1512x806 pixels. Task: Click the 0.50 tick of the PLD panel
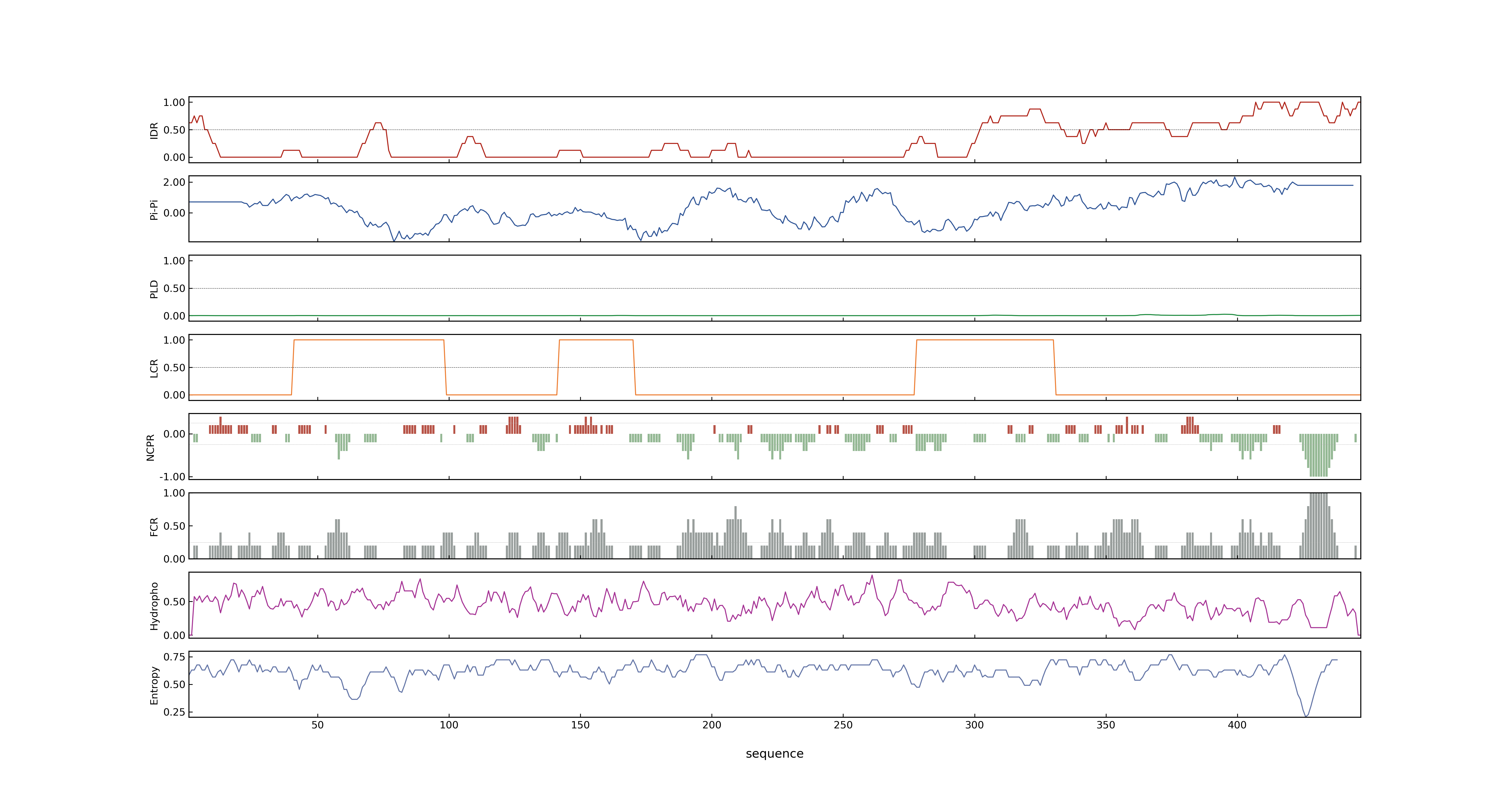tap(174, 288)
